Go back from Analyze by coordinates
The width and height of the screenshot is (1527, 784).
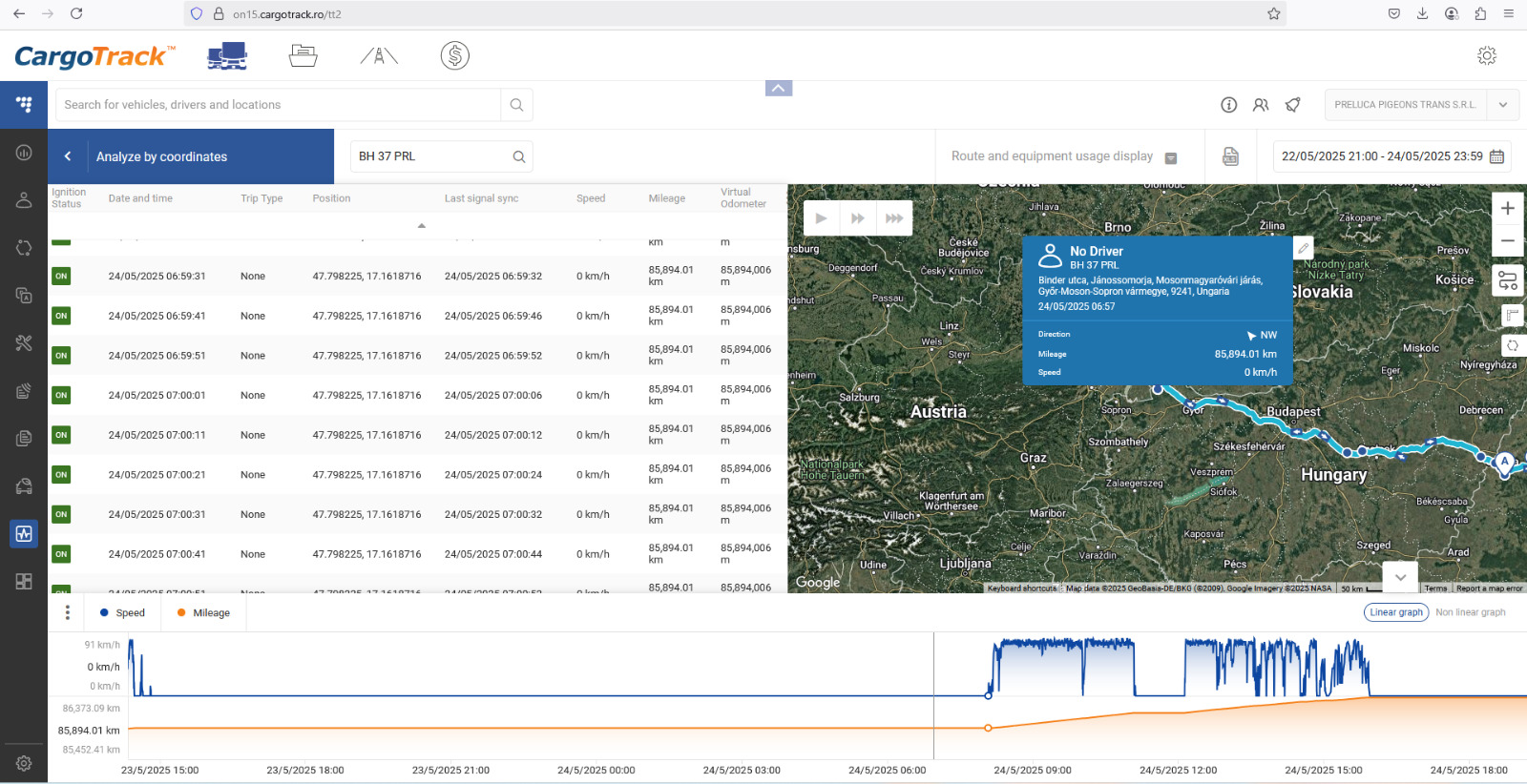68,156
